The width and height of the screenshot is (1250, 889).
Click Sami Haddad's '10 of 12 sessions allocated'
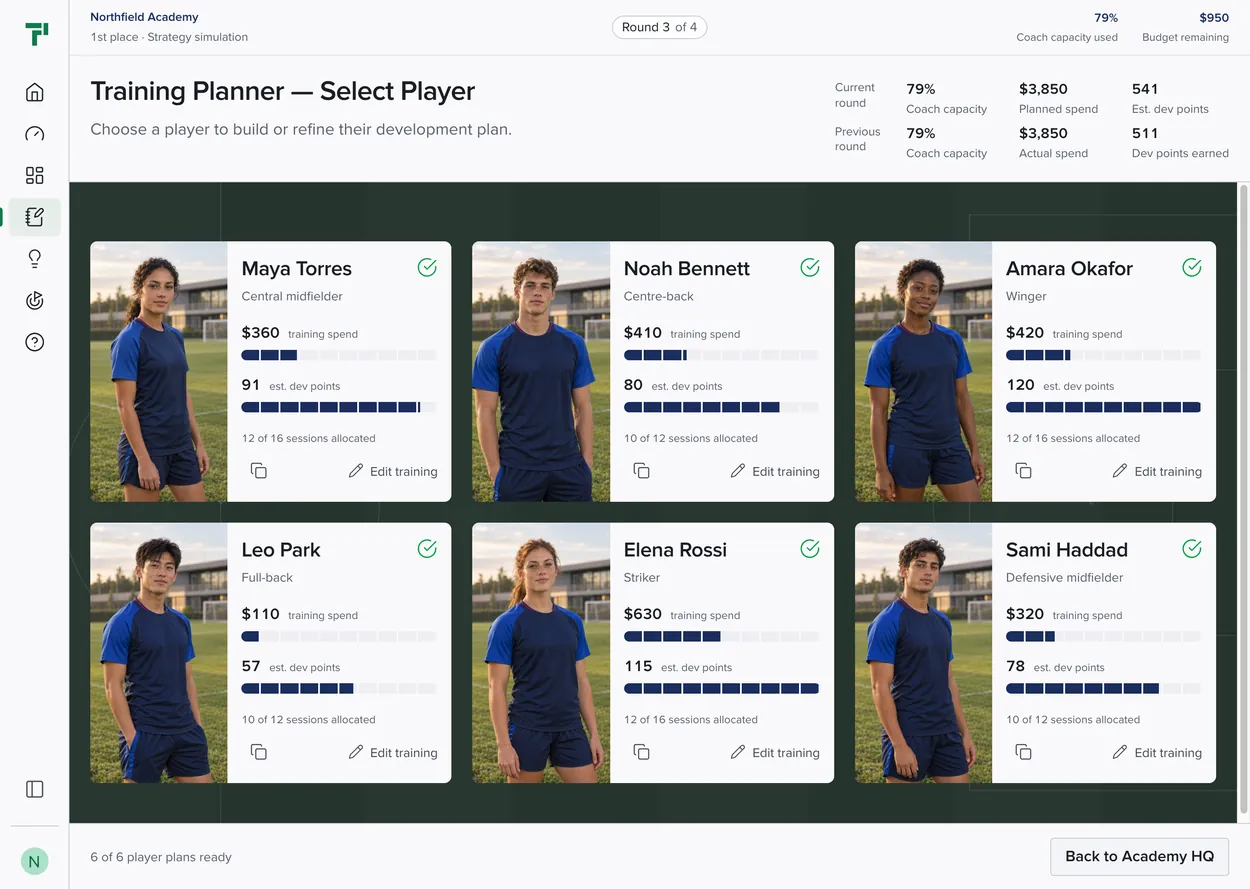pyautogui.click(x=1073, y=719)
